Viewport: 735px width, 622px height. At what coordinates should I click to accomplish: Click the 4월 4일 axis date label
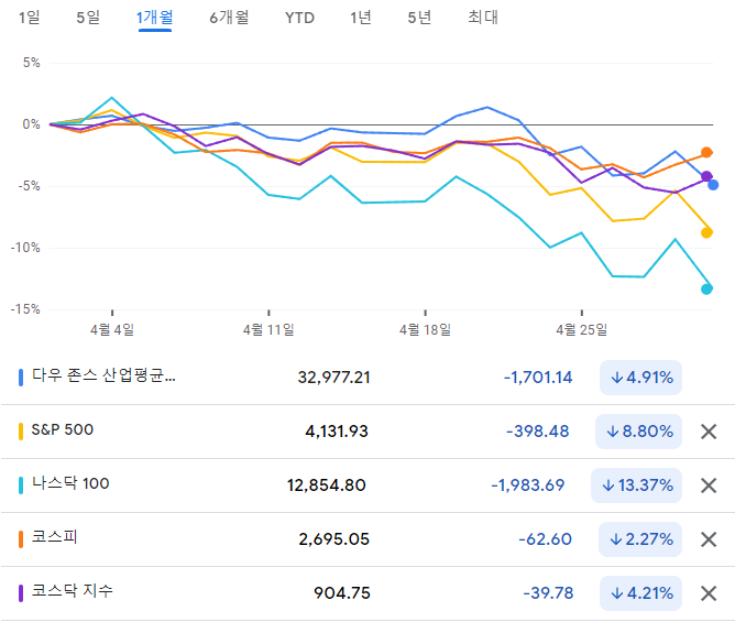(x=112, y=330)
